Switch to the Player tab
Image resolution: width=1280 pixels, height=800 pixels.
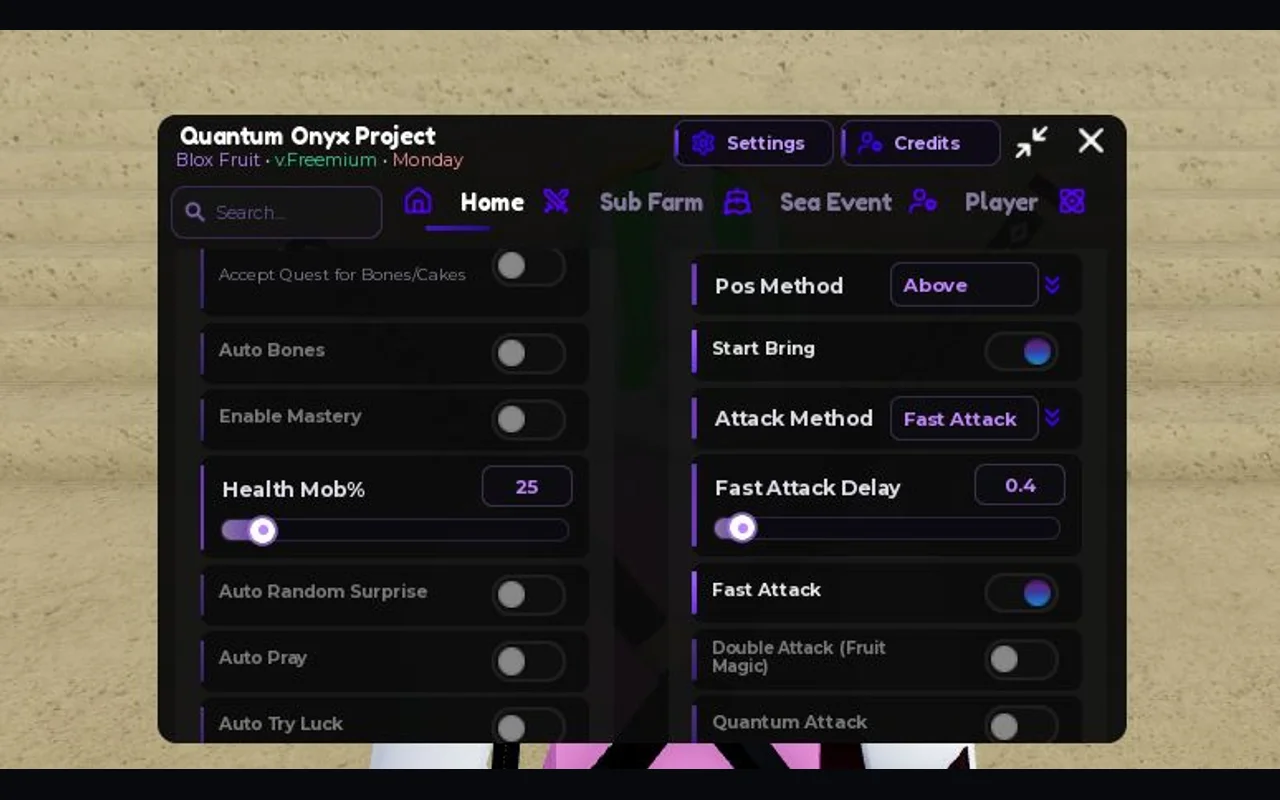pos(1001,202)
